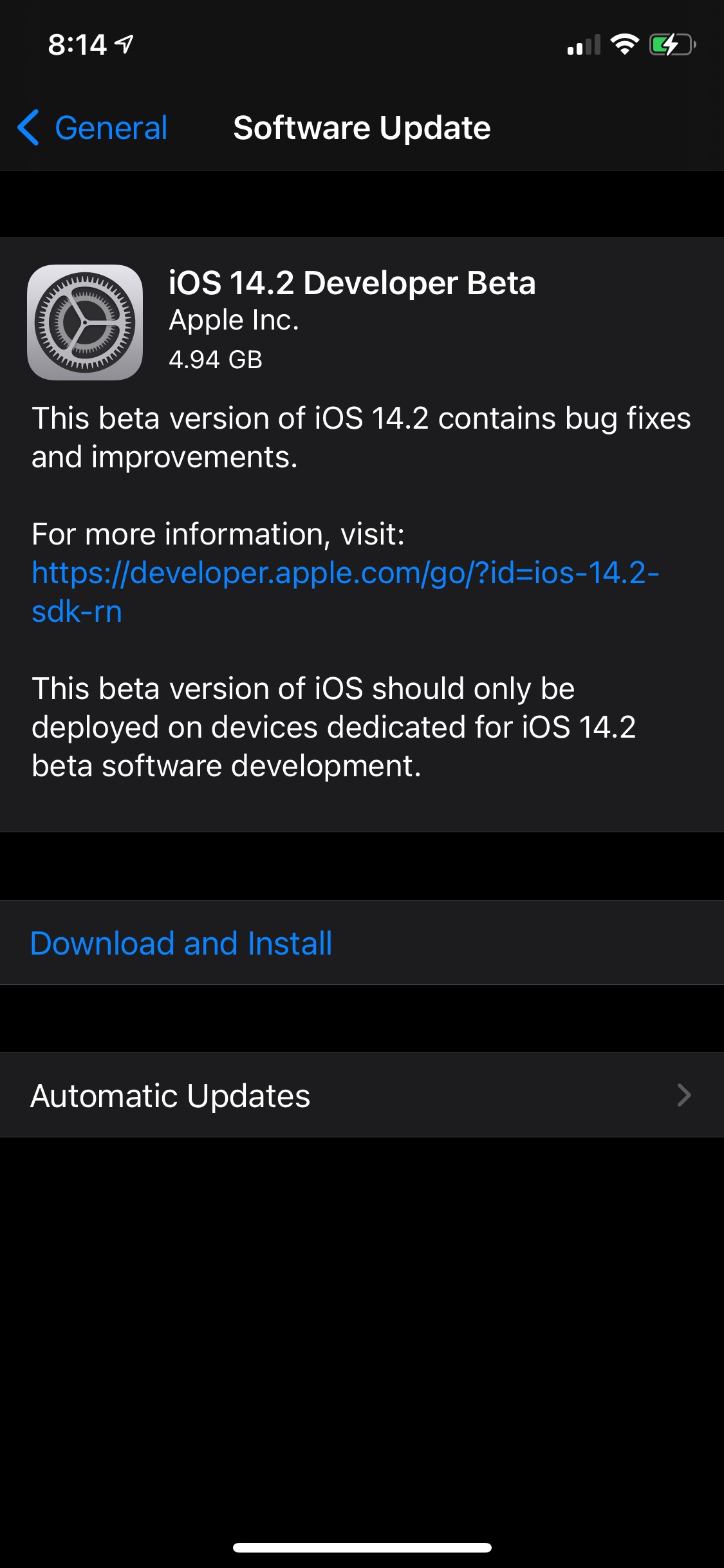Tap the back chevron arrow icon
This screenshot has height=1568, width=724.
[28, 127]
